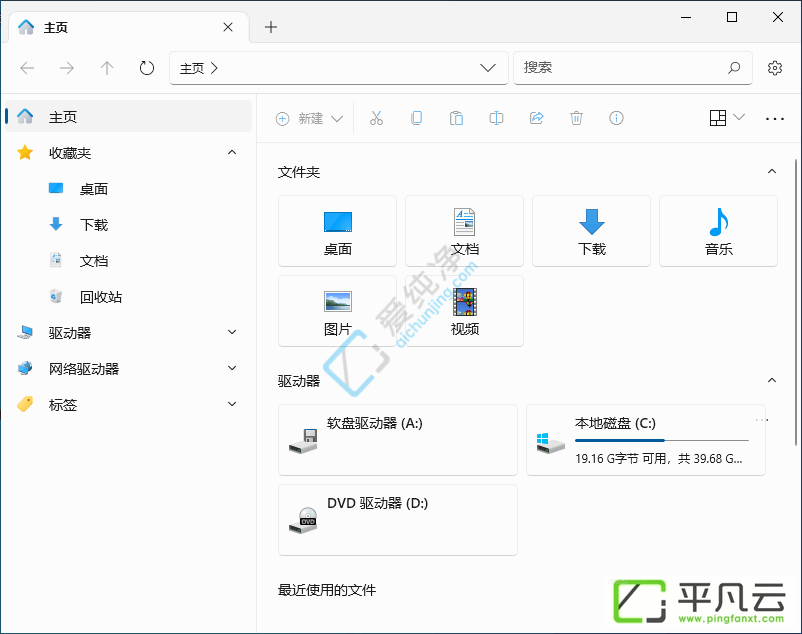Viewport: 802px width, 634px height.
Task: Collapse the 文件夹 section
Action: coord(772,171)
